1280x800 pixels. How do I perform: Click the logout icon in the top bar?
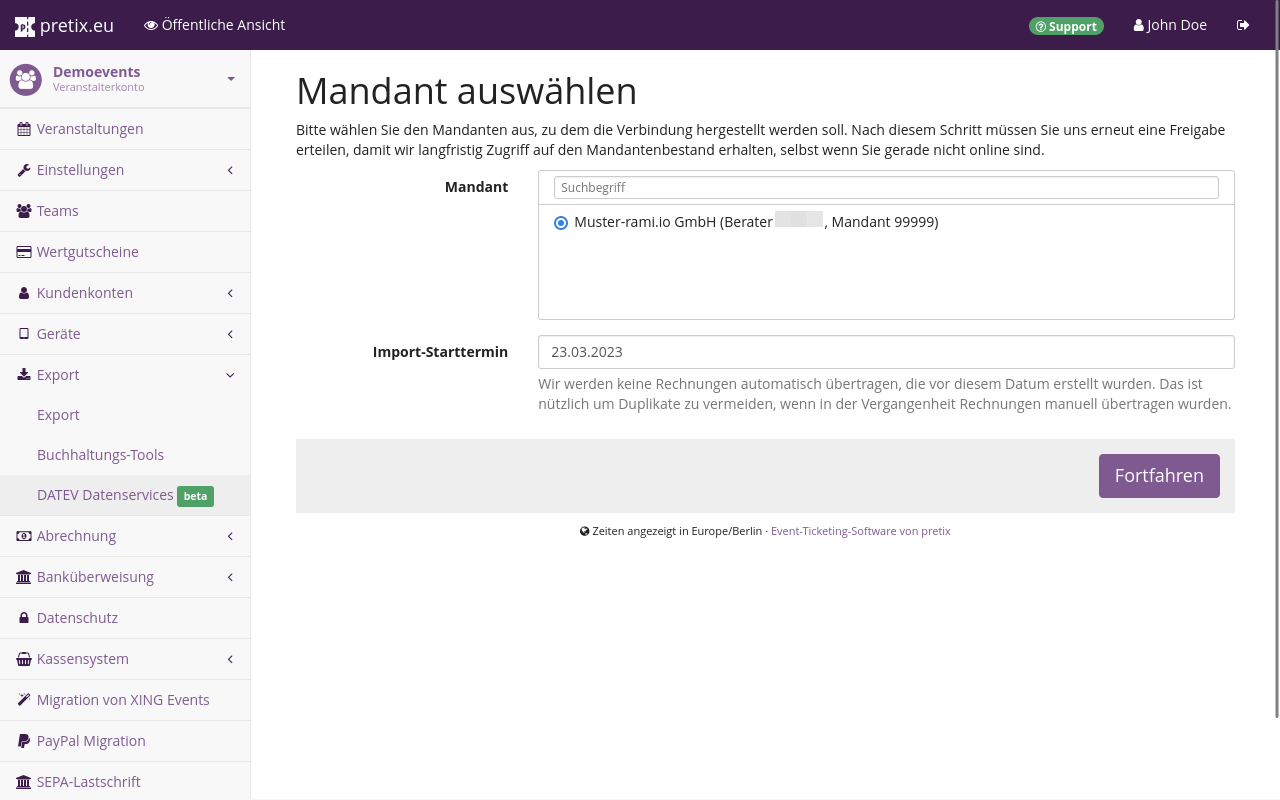pyautogui.click(x=1243, y=25)
